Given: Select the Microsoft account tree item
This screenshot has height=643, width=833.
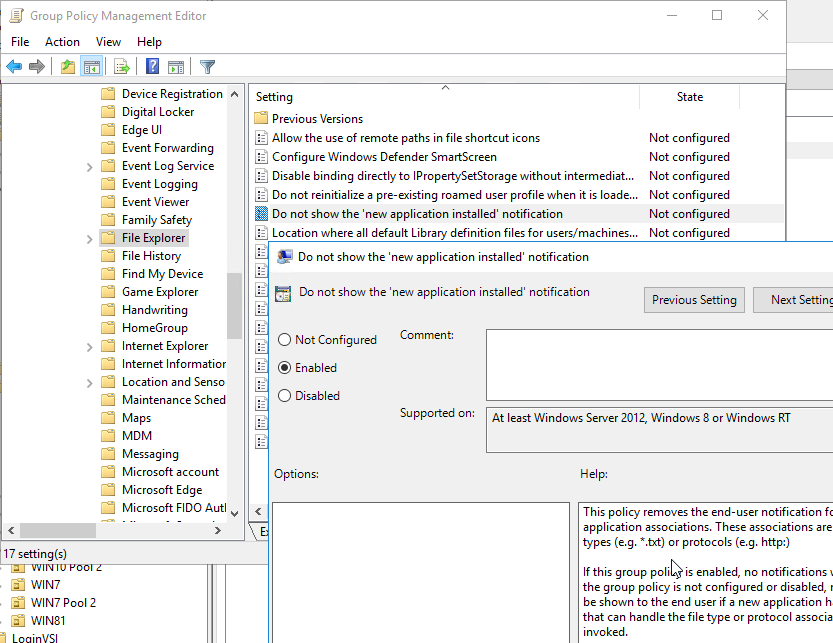Looking at the screenshot, I should [x=171, y=472].
